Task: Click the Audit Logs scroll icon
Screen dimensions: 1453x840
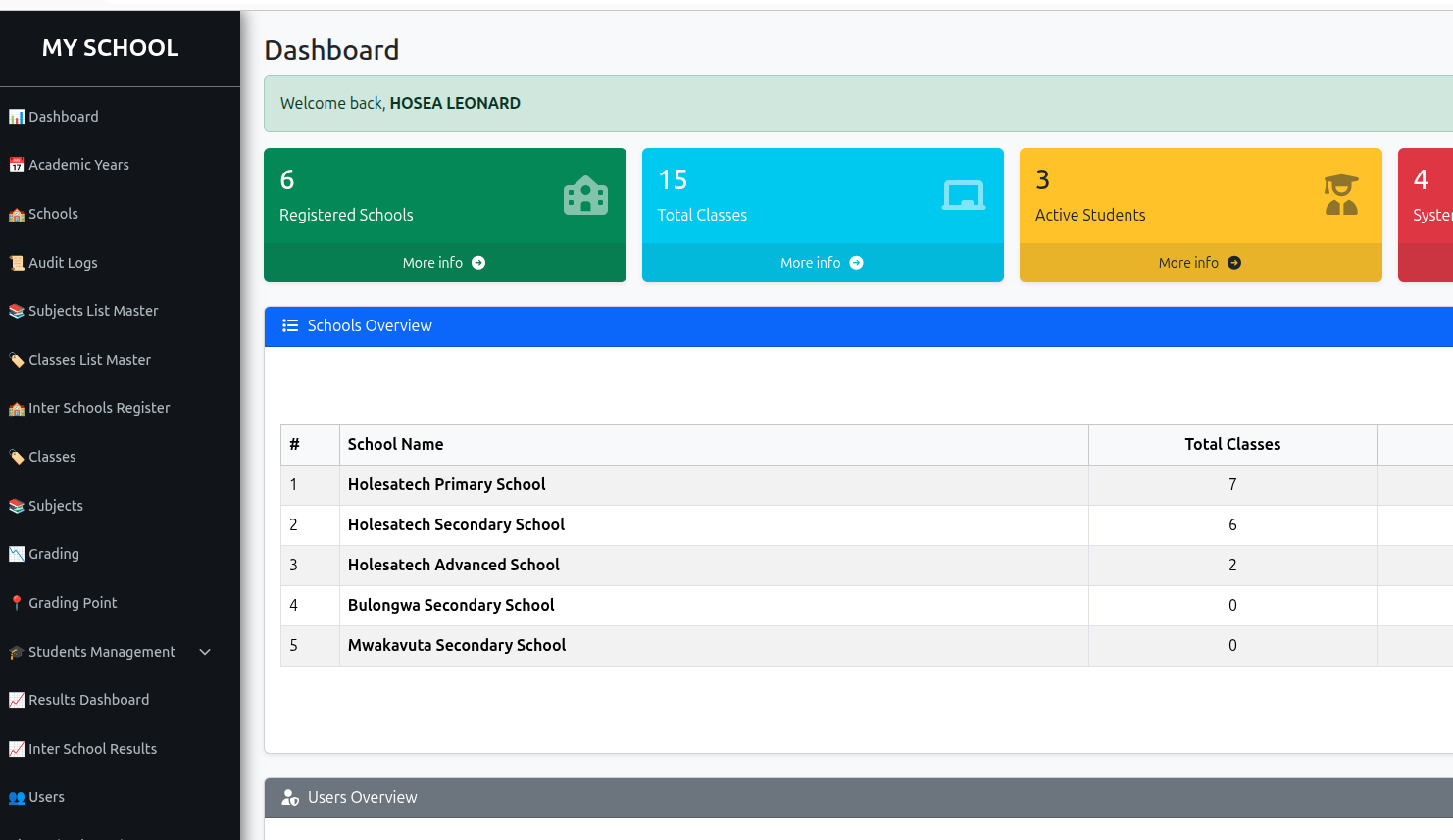Action: (17, 263)
